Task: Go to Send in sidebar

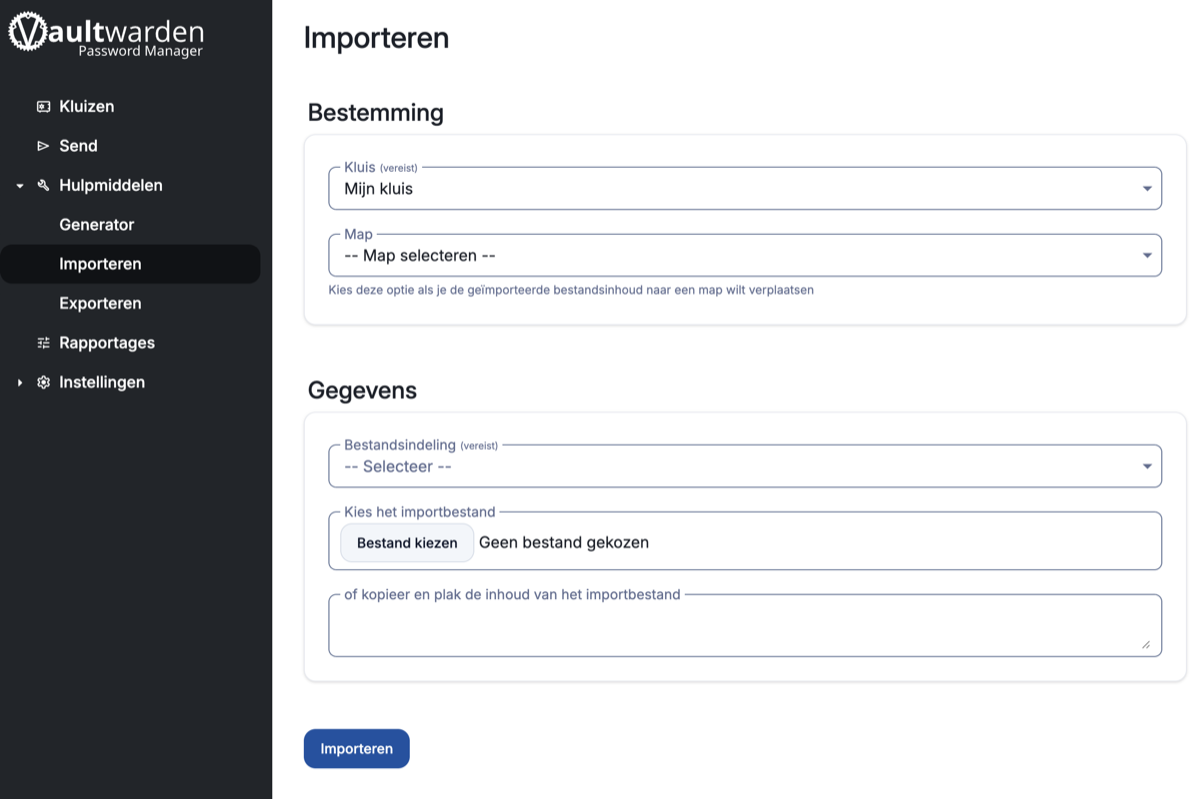Action: coord(78,146)
